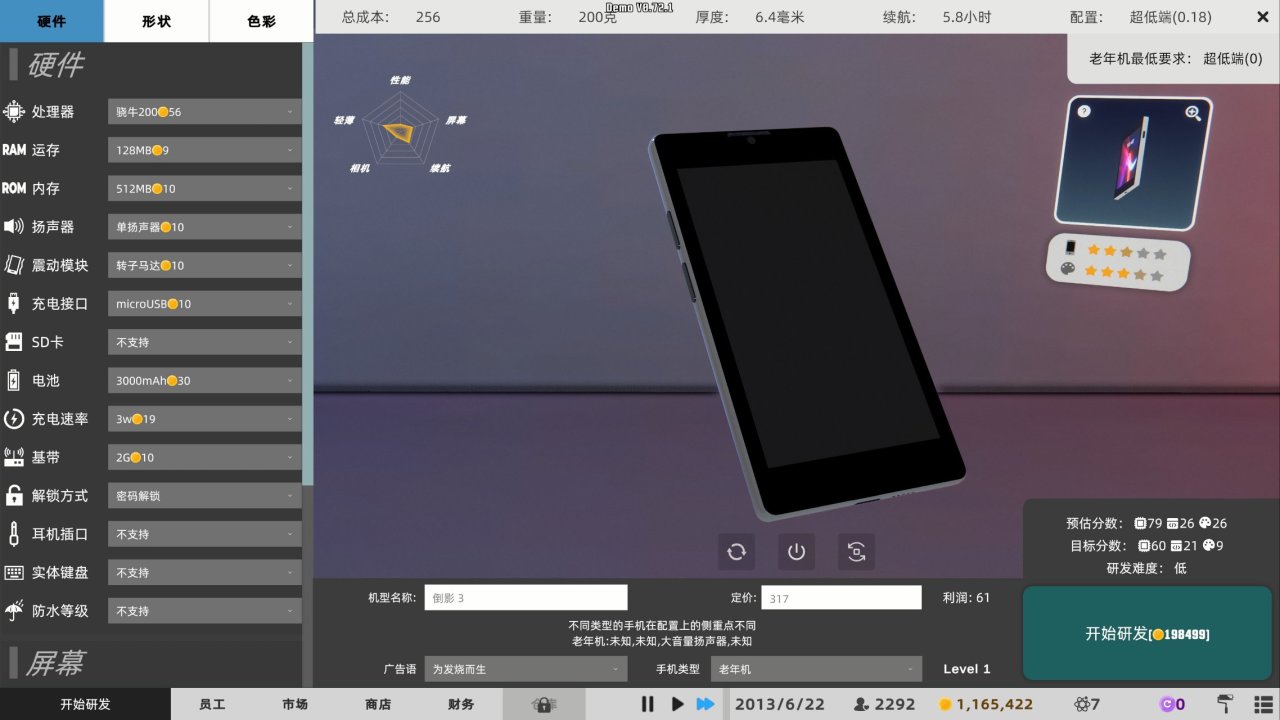
Task: Expand the 防水等级 dropdown
Action: [204, 611]
